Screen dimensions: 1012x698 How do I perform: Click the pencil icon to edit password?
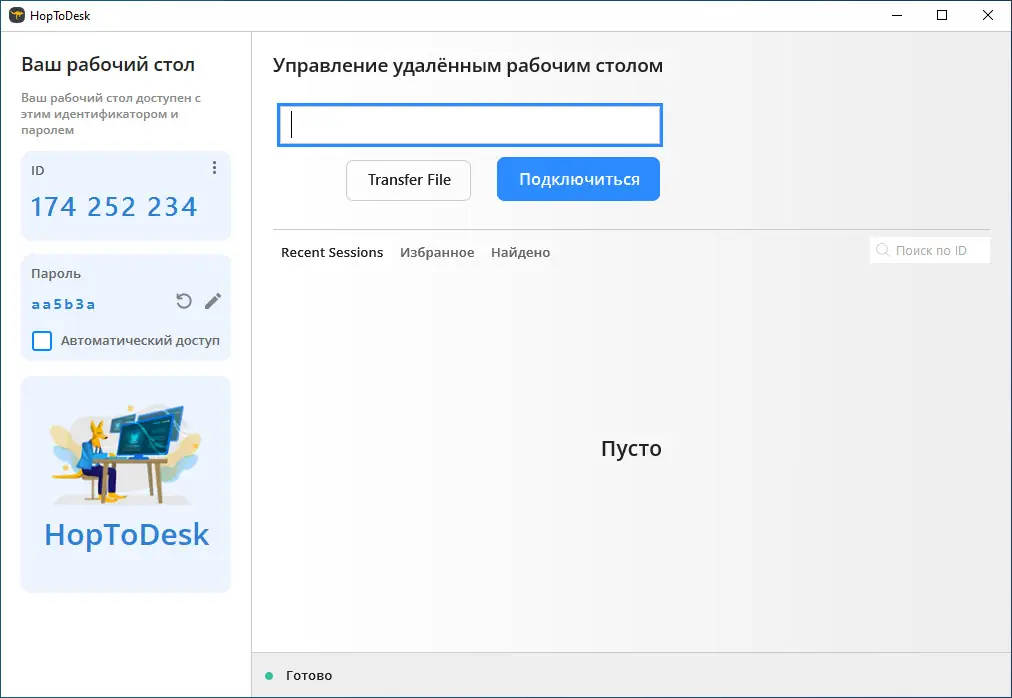click(213, 301)
